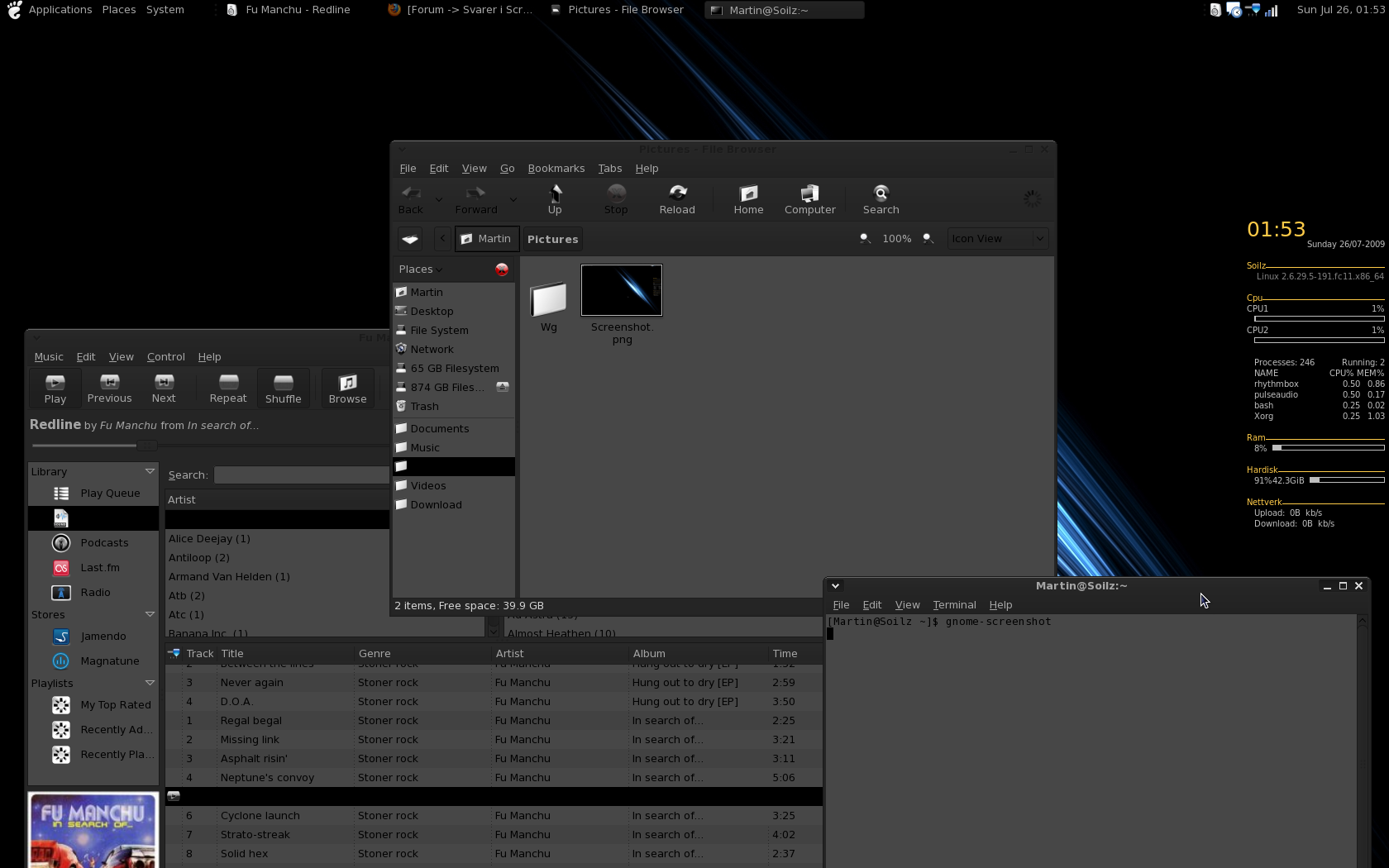This screenshot has width=1389, height=868.
Task: Open the Control menu in Rhythmbox
Action: click(166, 357)
